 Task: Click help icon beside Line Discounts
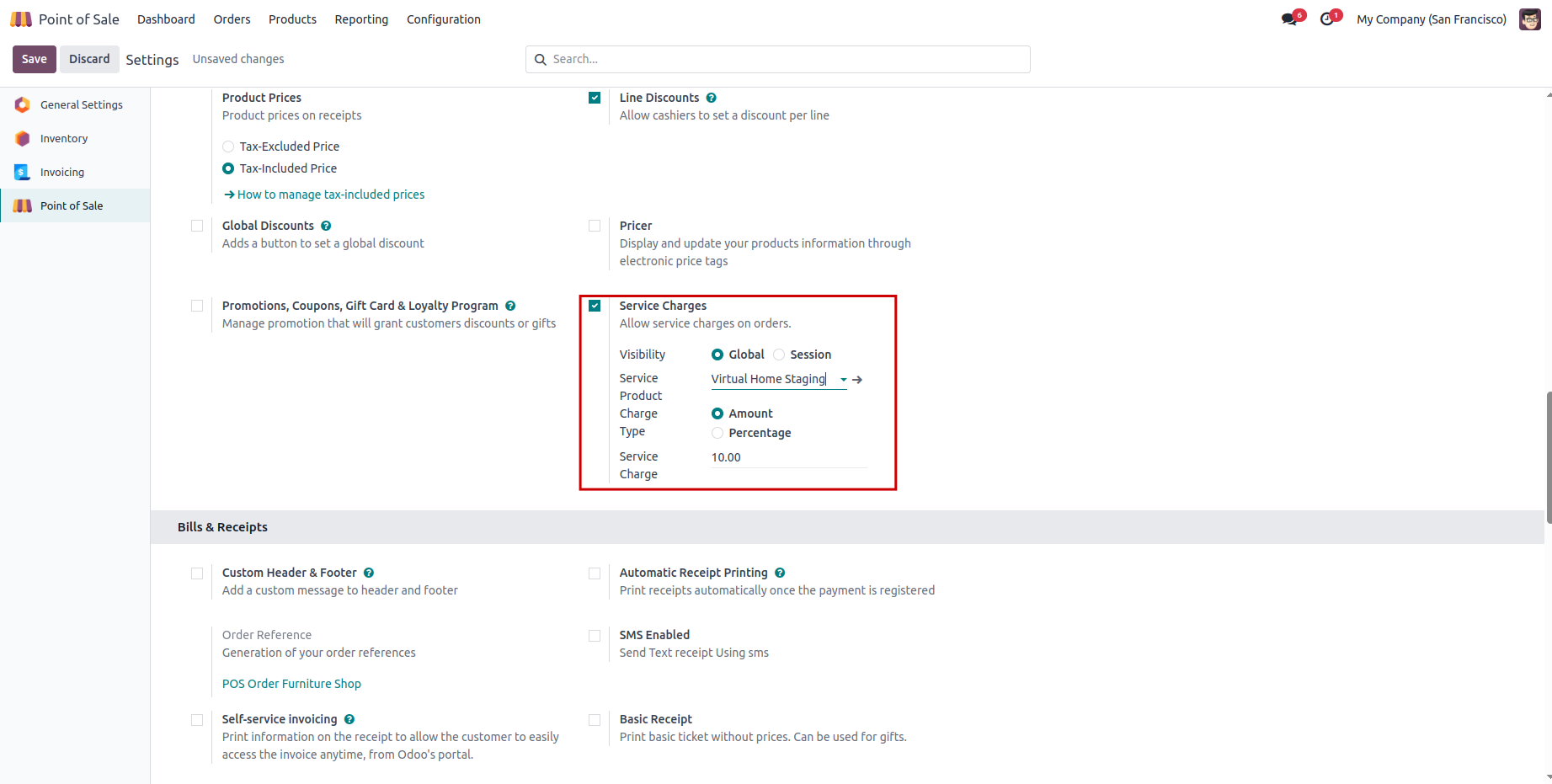[x=712, y=98]
